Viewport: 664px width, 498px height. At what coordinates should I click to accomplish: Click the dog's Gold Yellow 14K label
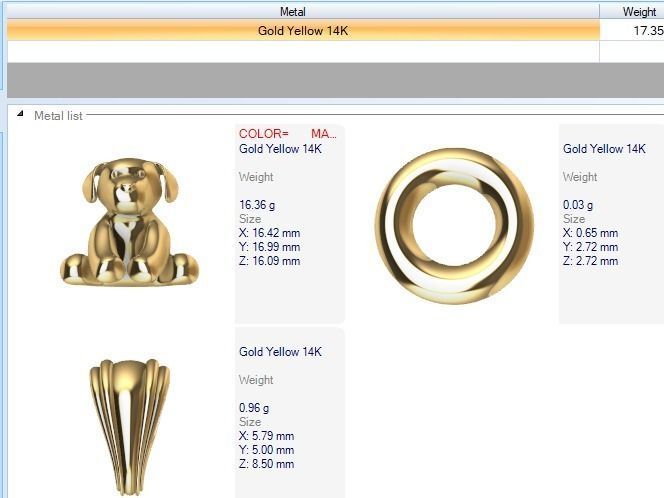coord(280,149)
